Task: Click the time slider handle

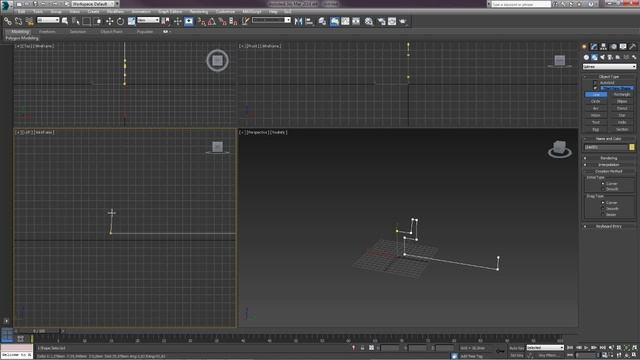Action: coord(38,331)
